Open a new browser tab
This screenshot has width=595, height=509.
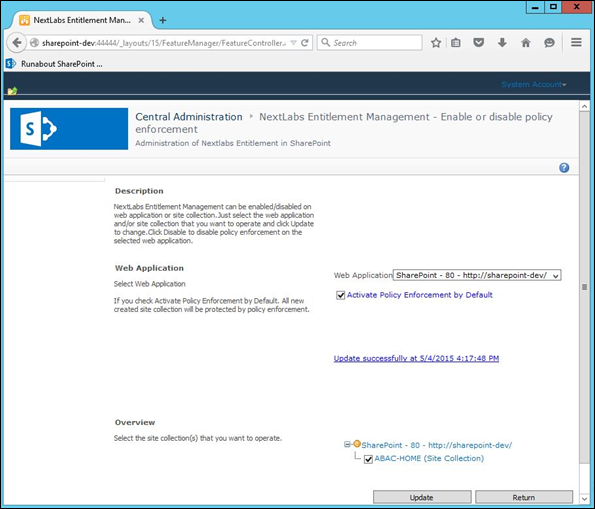[162, 20]
